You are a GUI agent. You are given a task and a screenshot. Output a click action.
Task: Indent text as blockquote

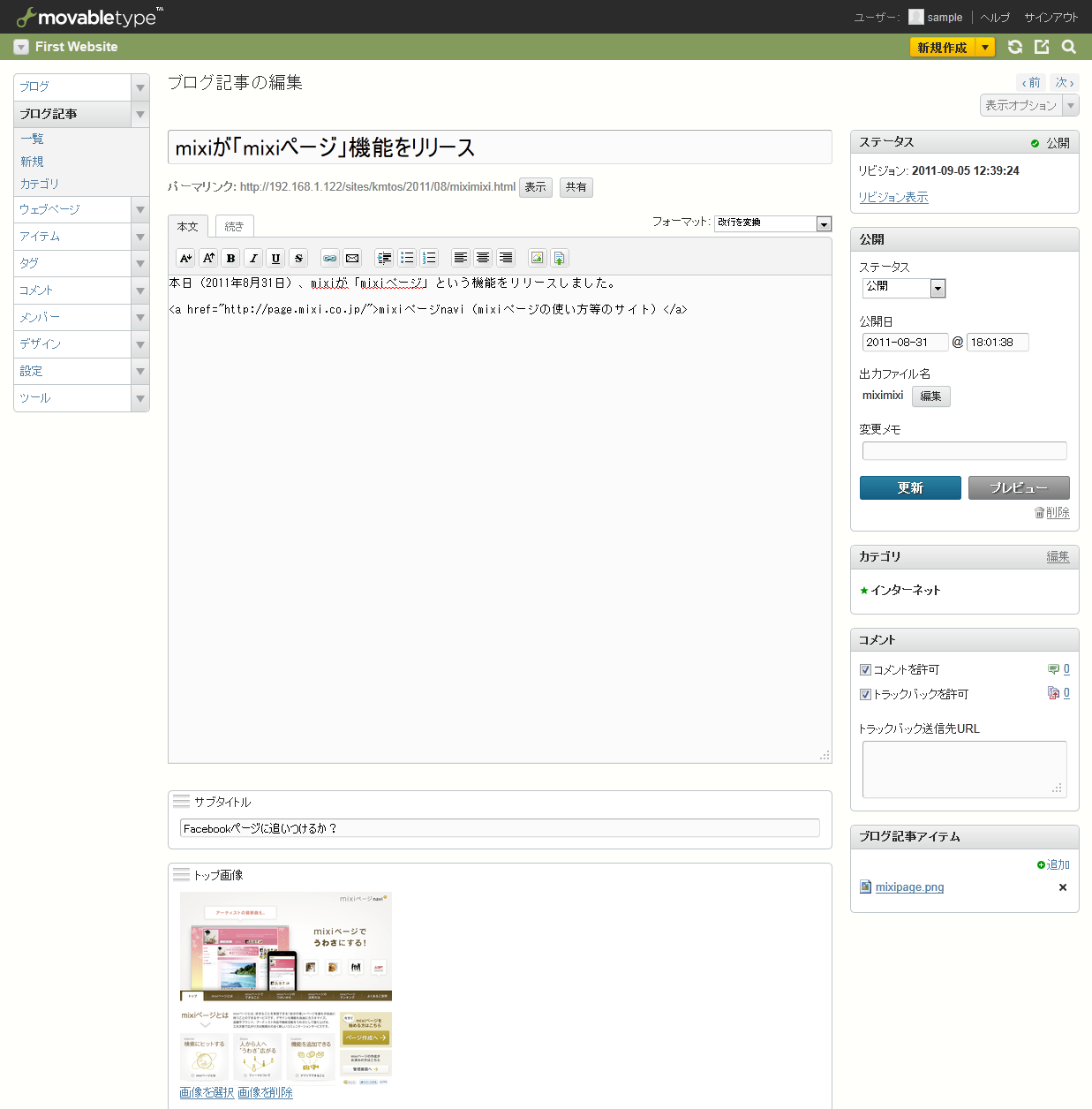pos(384,258)
